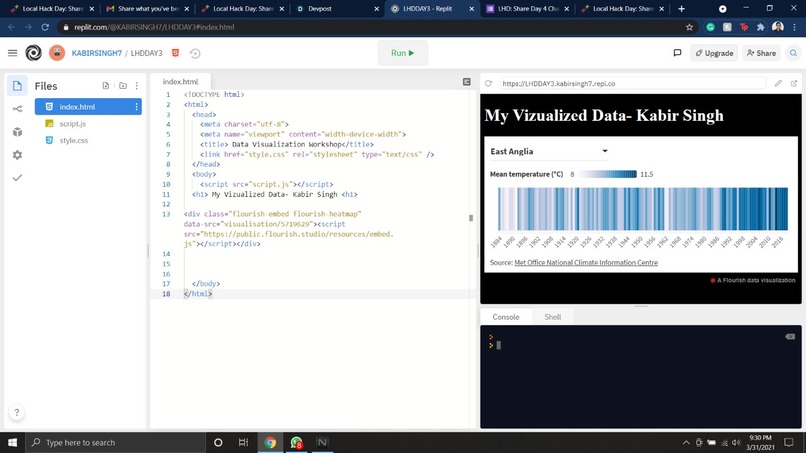Click the editor vertical scrollbar handle
Viewport: 806px width, 453px height.
(471, 218)
